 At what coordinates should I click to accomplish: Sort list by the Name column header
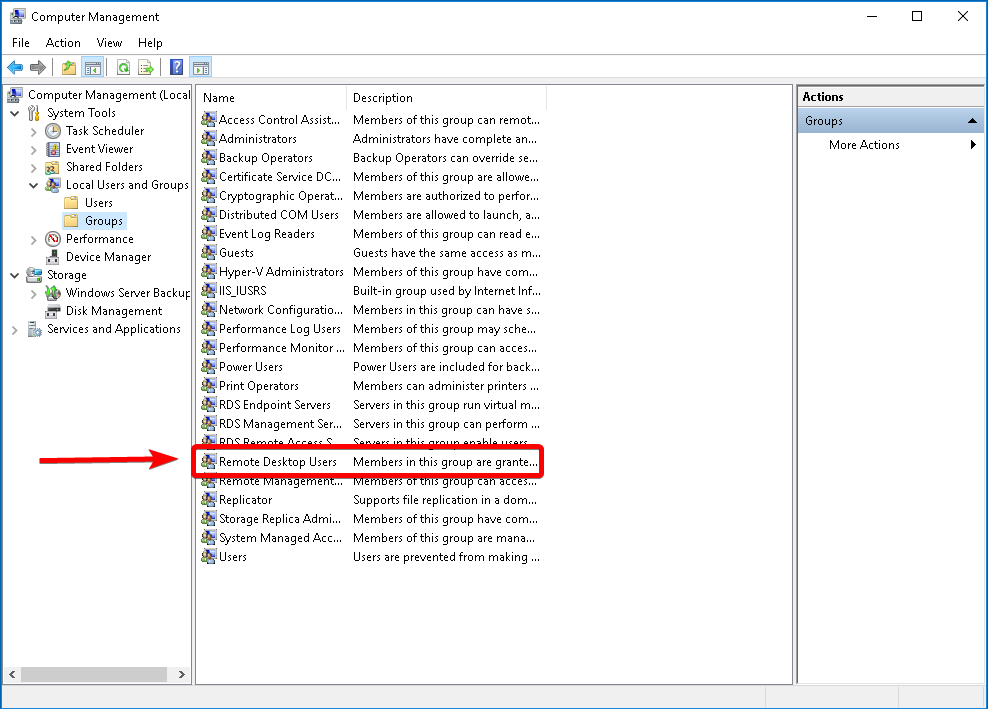[x=272, y=98]
